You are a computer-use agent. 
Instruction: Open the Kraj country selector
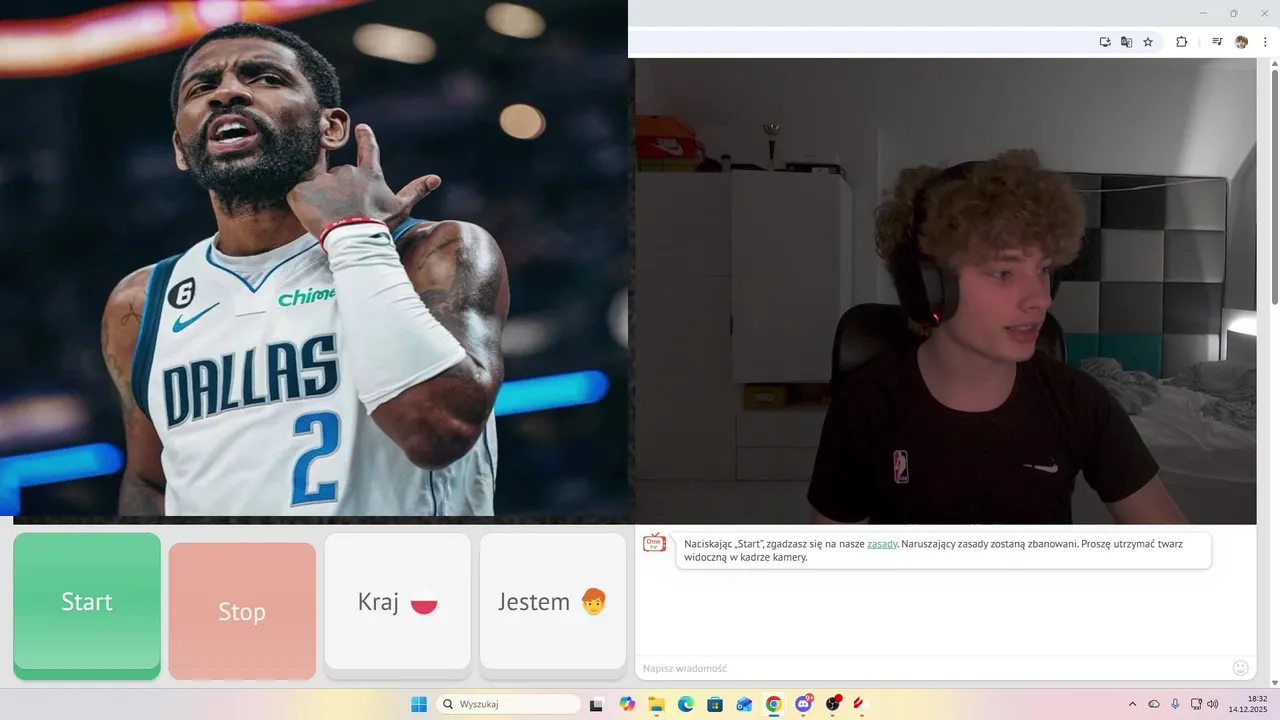pyautogui.click(x=398, y=602)
